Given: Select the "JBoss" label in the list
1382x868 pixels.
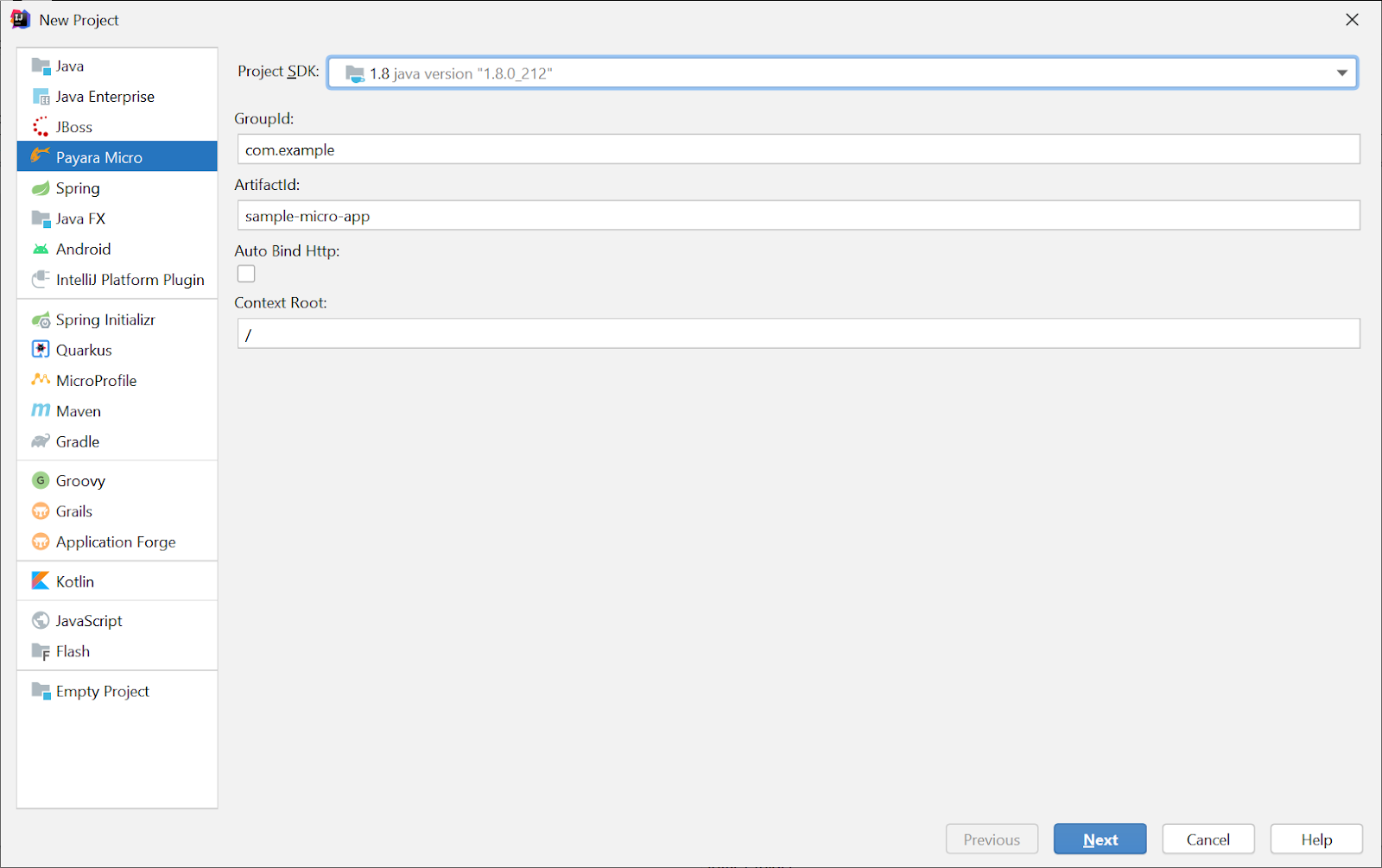Looking at the screenshot, I should pos(74,127).
